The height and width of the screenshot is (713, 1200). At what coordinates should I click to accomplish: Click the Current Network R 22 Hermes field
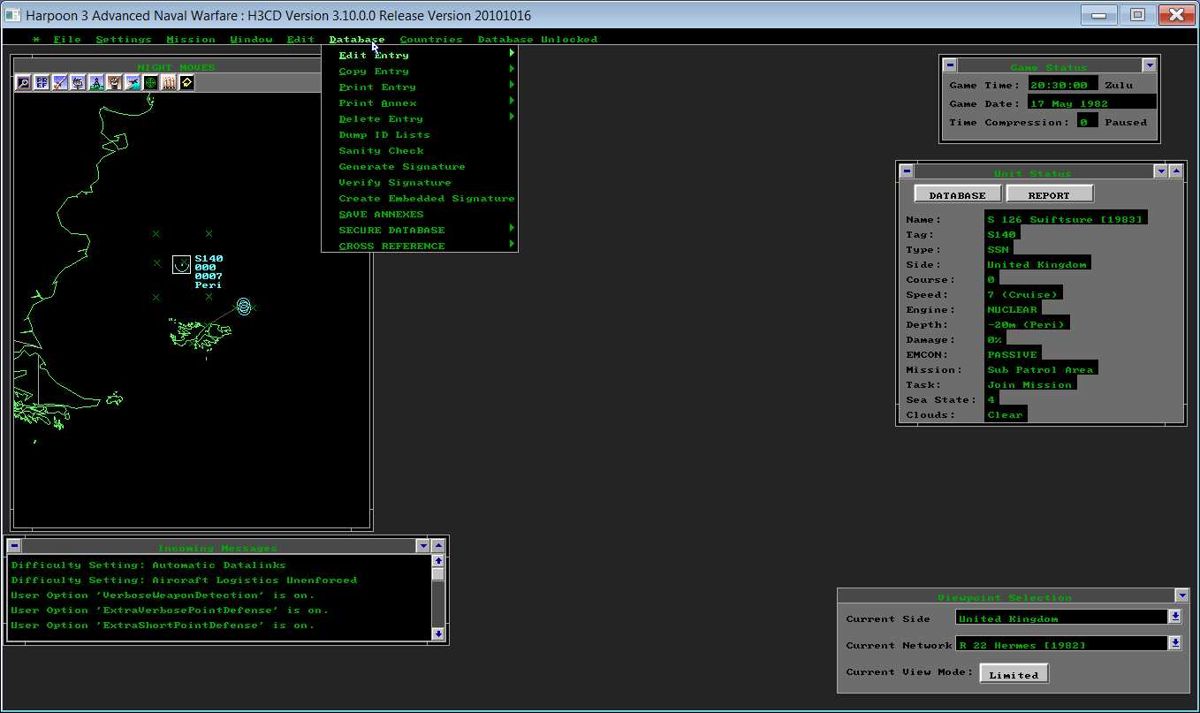(1061, 644)
